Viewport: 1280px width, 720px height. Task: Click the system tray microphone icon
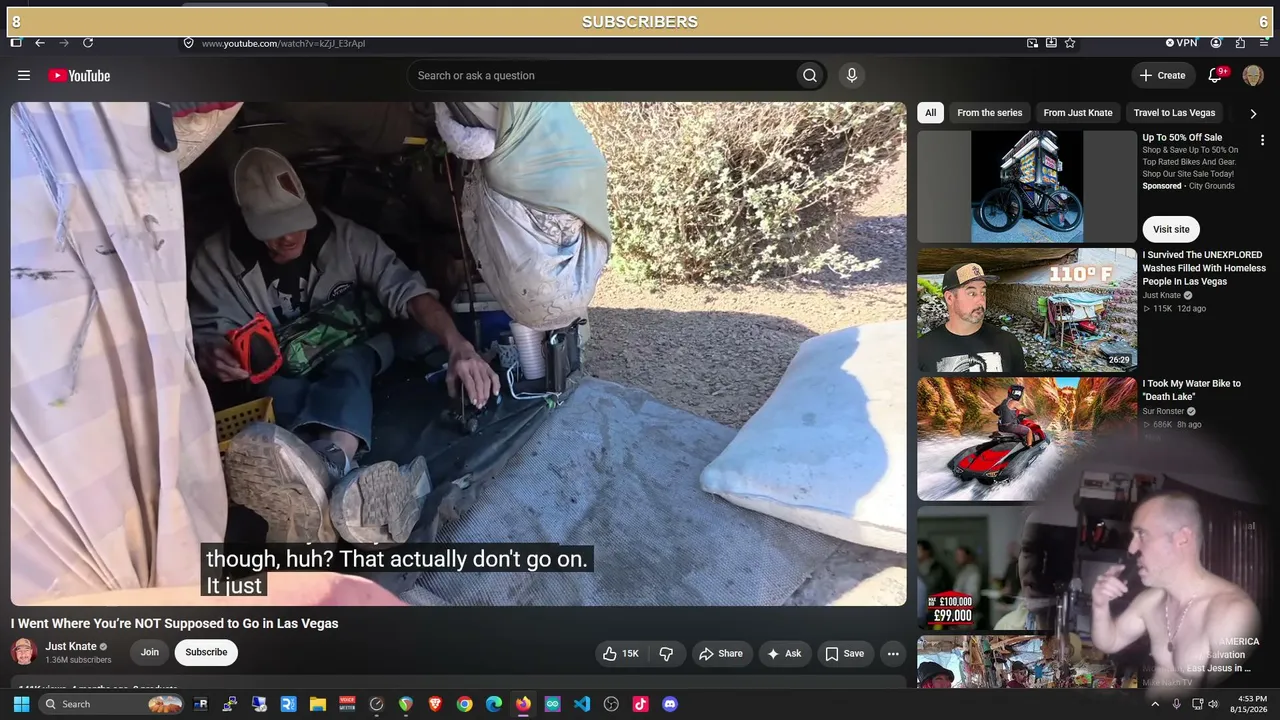(x=1176, y=704)
